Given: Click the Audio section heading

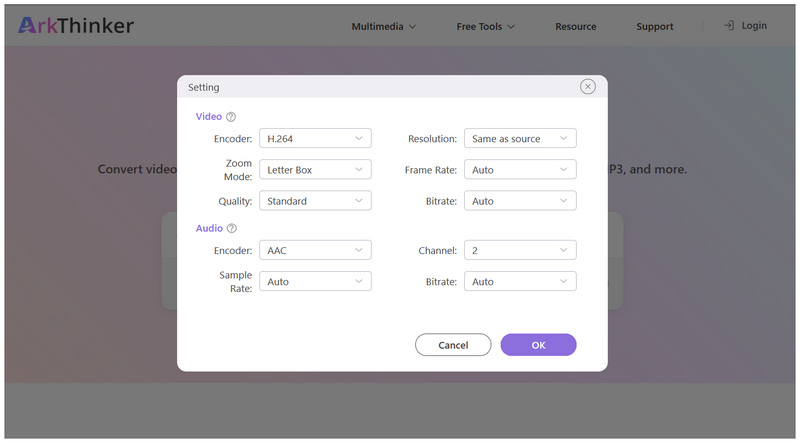Looking at the screenshot, I should click(x=209, y=228).
